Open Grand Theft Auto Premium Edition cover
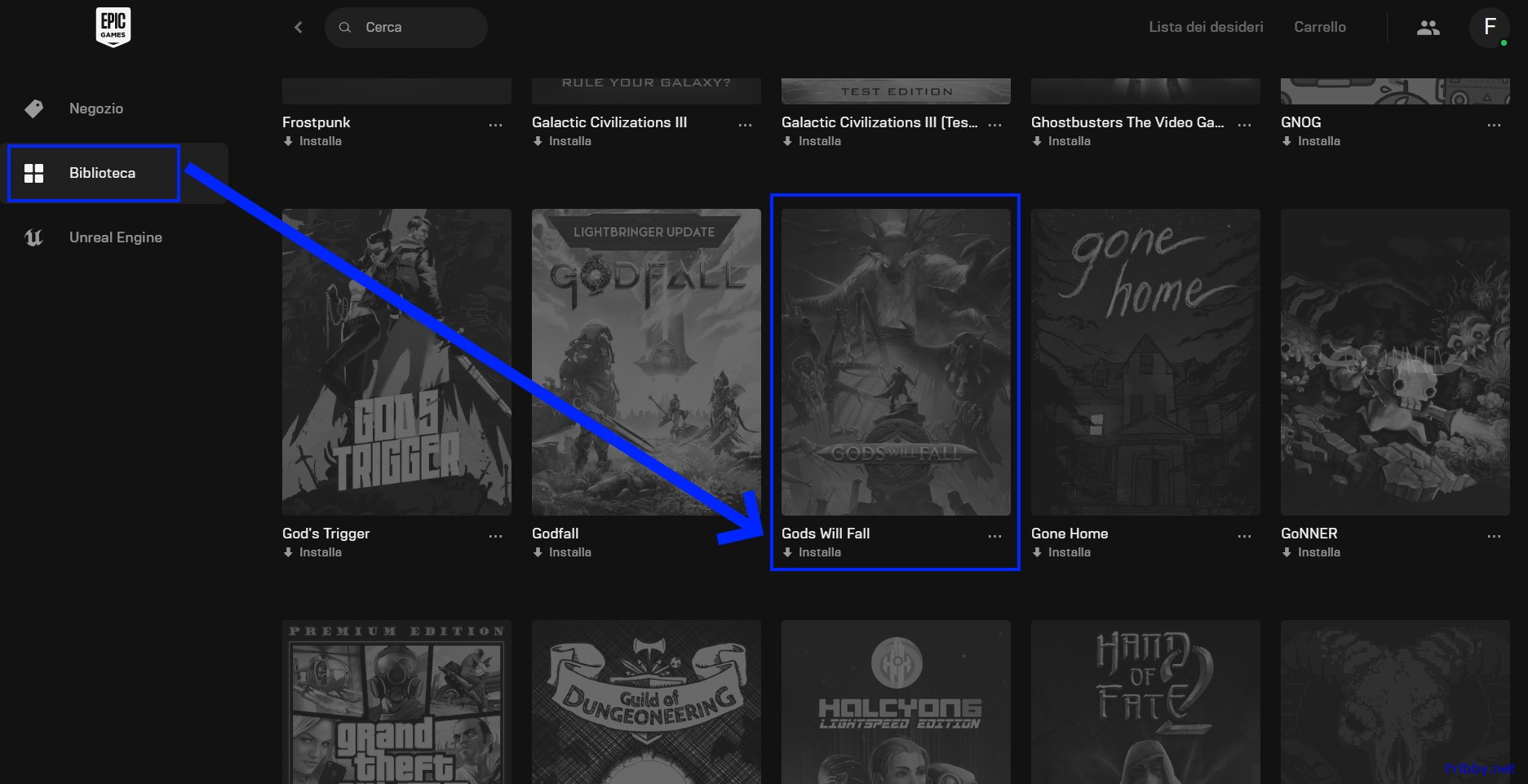1528x784 pixels. (396, 702)
